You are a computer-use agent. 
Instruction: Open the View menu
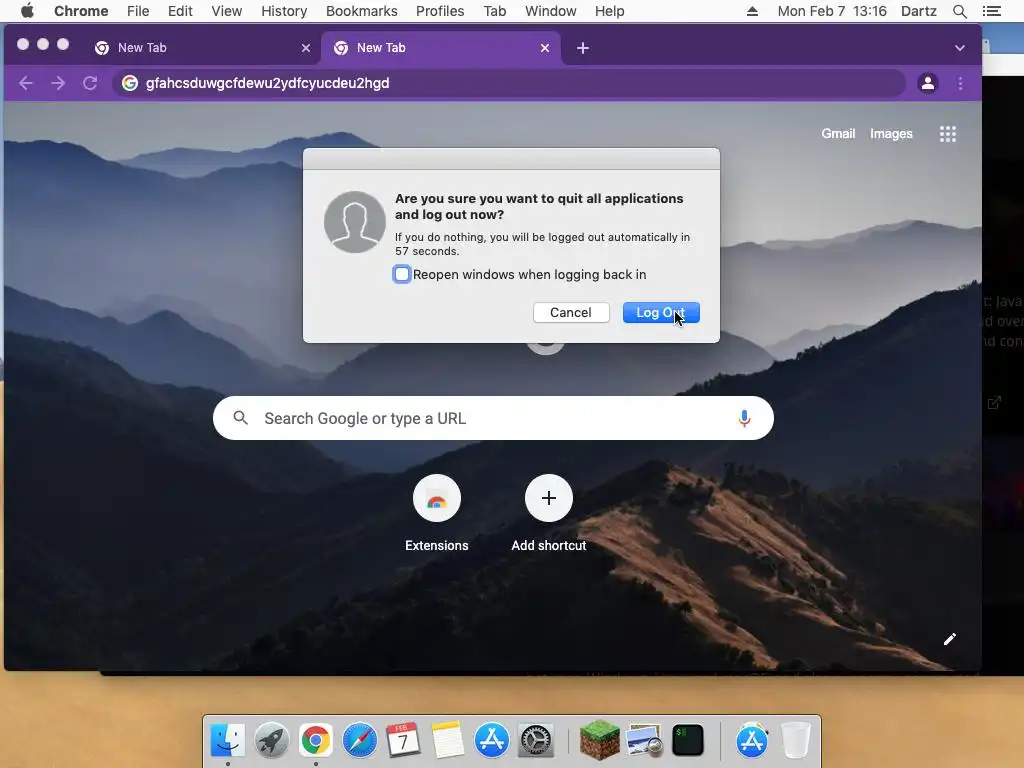point(227,11)
